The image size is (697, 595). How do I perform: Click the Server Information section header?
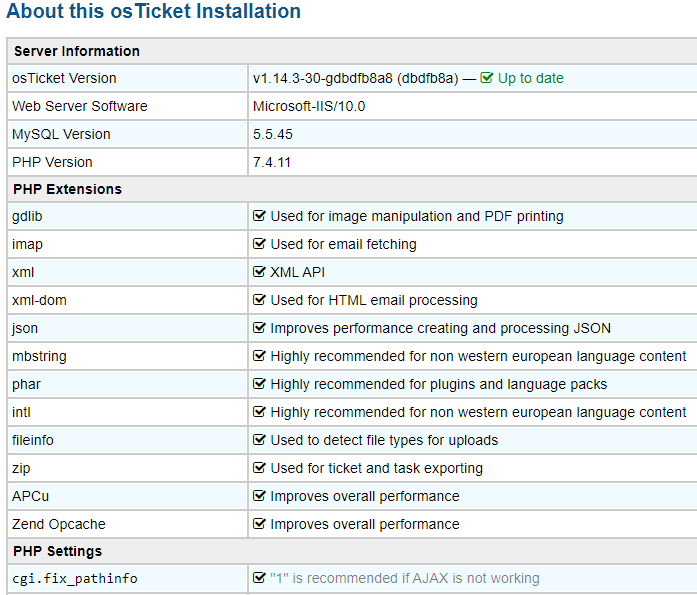point(76,51)
